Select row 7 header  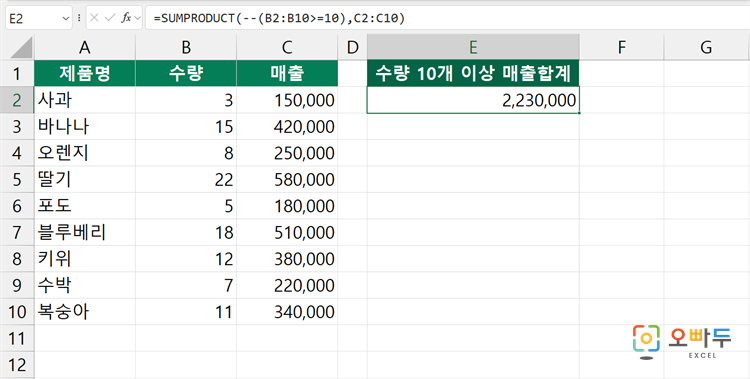coord(17,233)
